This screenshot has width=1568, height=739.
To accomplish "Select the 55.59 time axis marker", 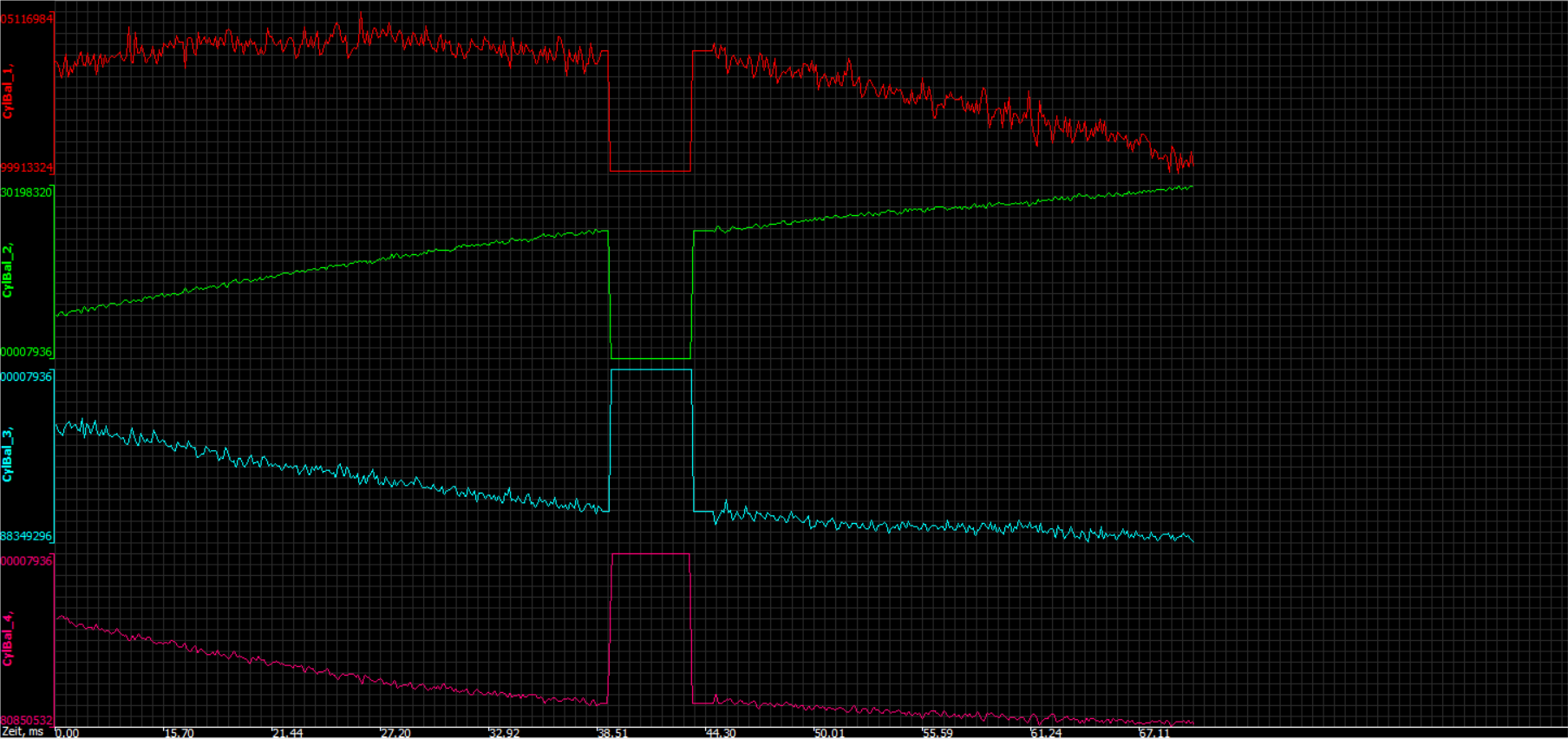I will [938, 733].
